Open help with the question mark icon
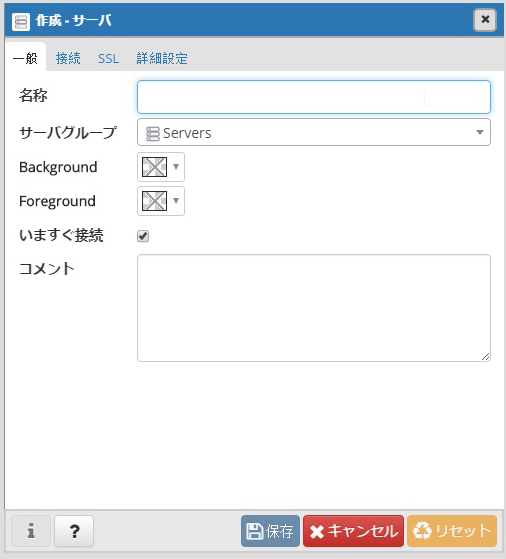506x559 pixels. (x=74, y=531)
